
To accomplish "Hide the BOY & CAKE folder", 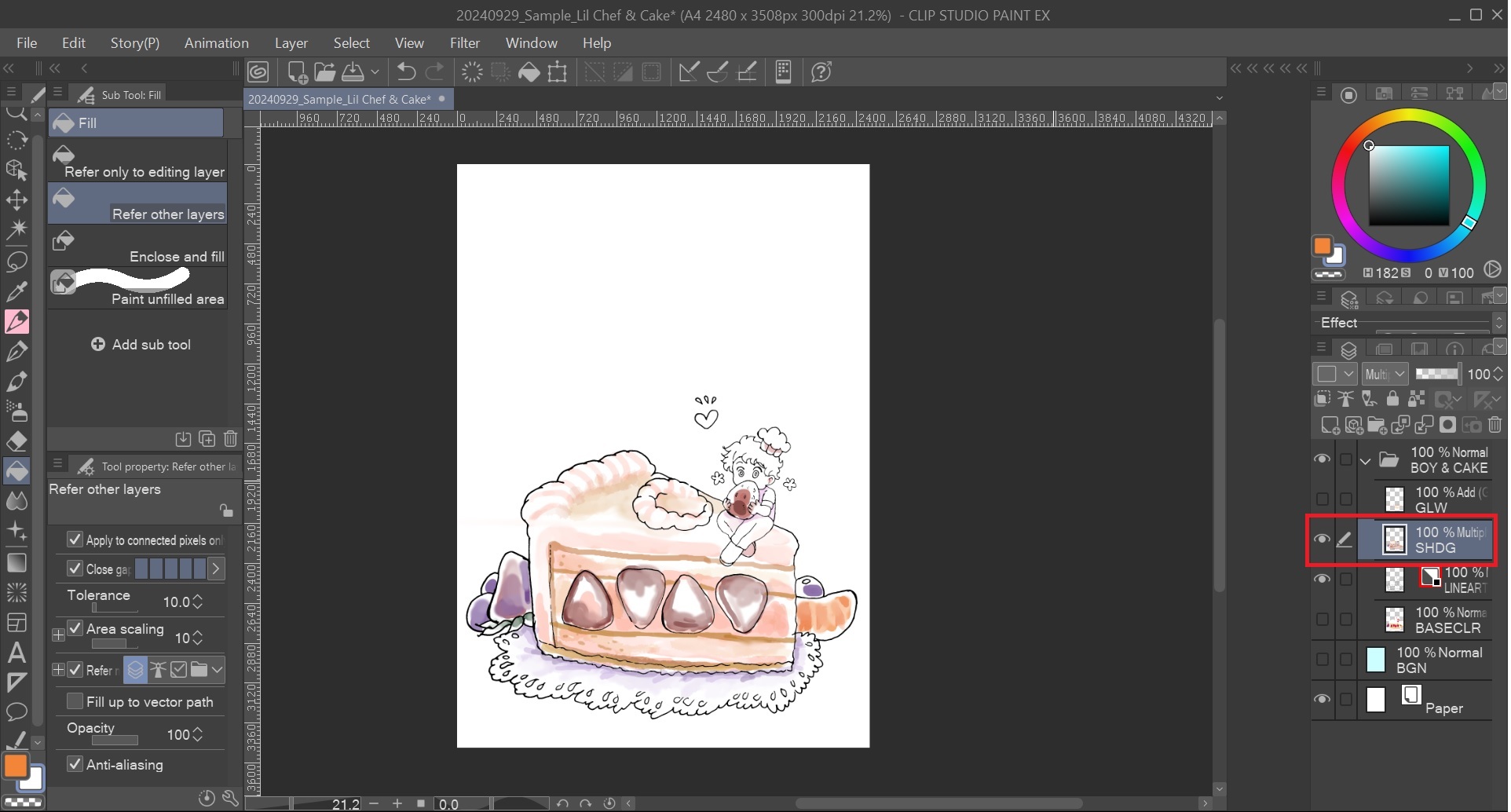I will tap(1323, 459).
